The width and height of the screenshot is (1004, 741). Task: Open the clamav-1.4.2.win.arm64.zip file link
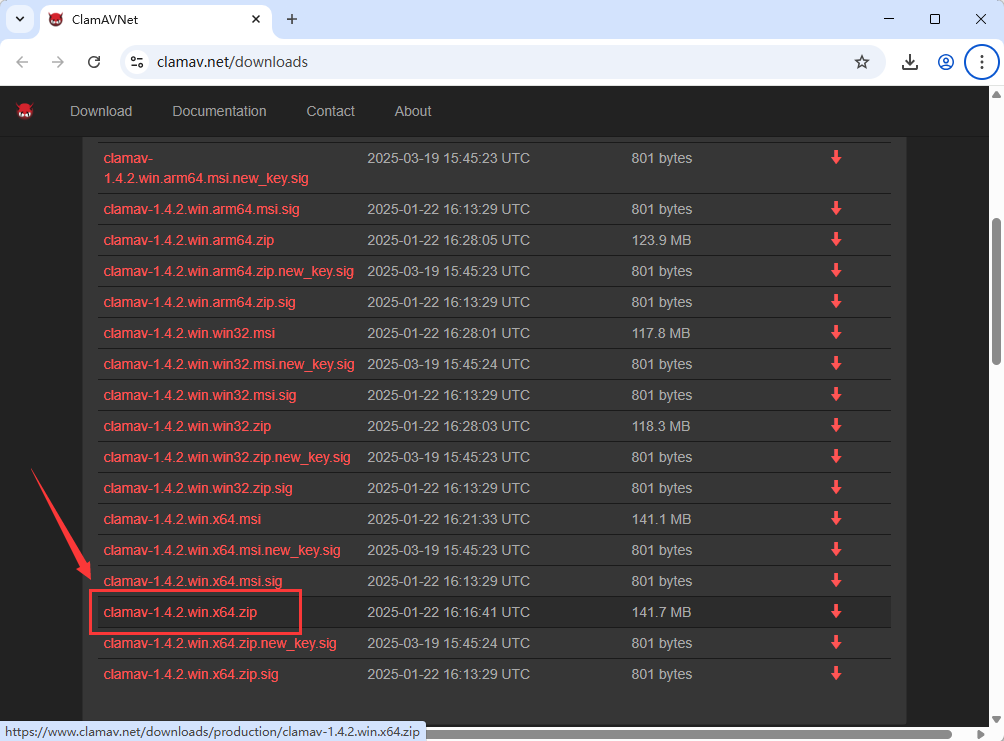pos(189,240)
